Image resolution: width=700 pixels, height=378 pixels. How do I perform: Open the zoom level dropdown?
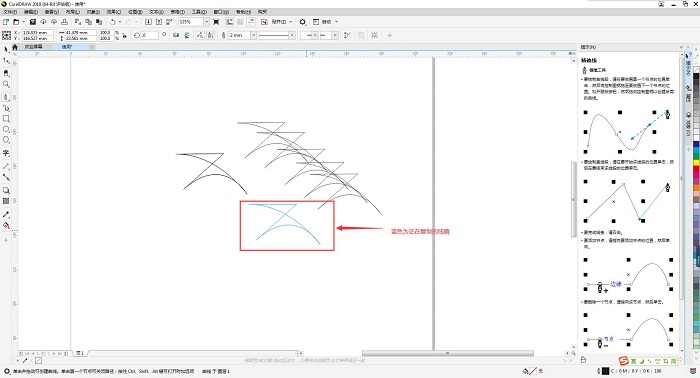[206, 22]
